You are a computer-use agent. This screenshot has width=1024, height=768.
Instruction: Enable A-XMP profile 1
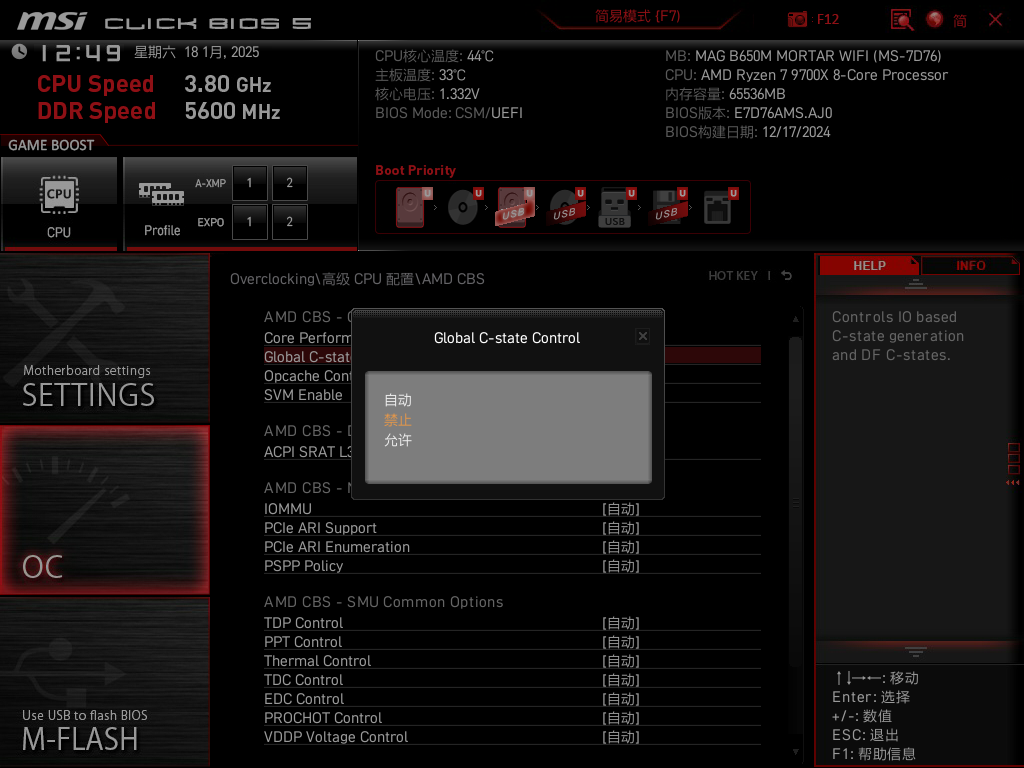pyautogui.click(x=249, y=183)
